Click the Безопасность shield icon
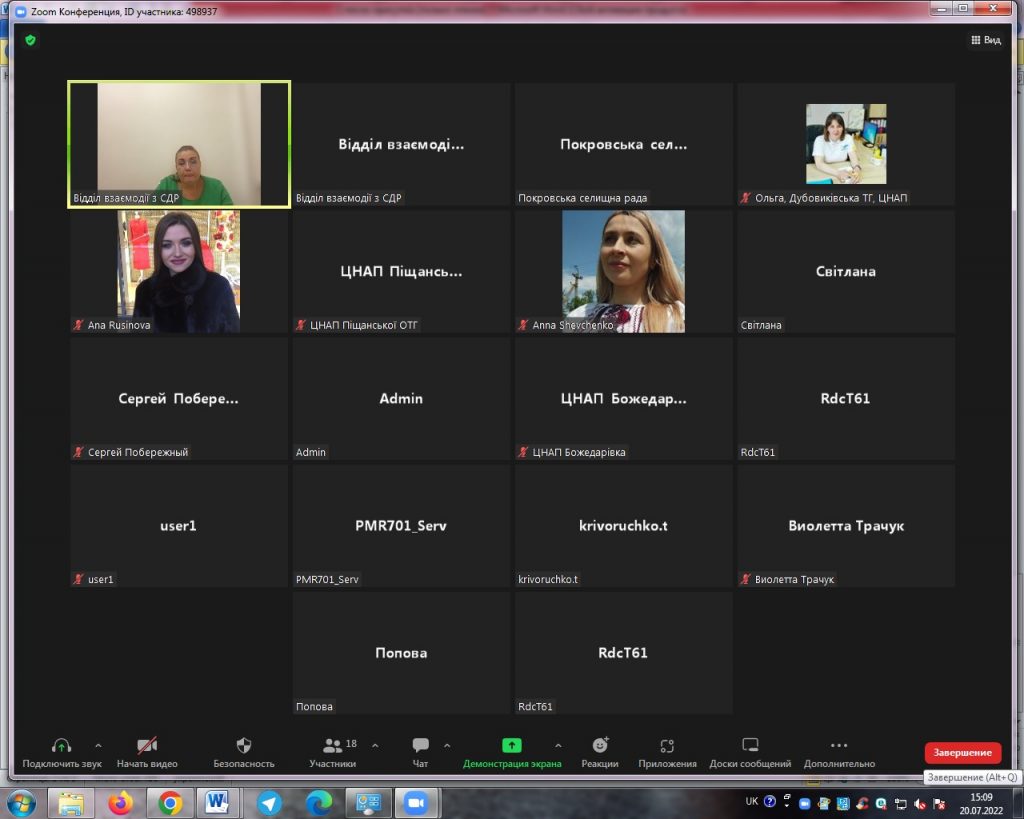Screen dimensions: 1024x819 point(243,746)
